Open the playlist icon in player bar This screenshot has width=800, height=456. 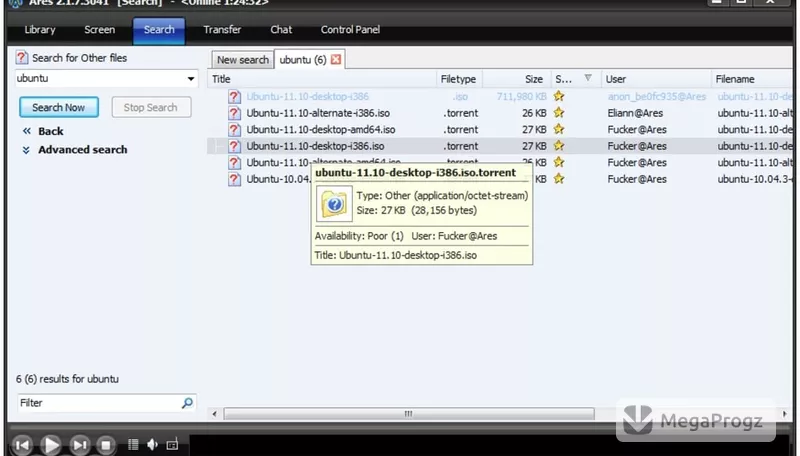click(x=133, y=445)
